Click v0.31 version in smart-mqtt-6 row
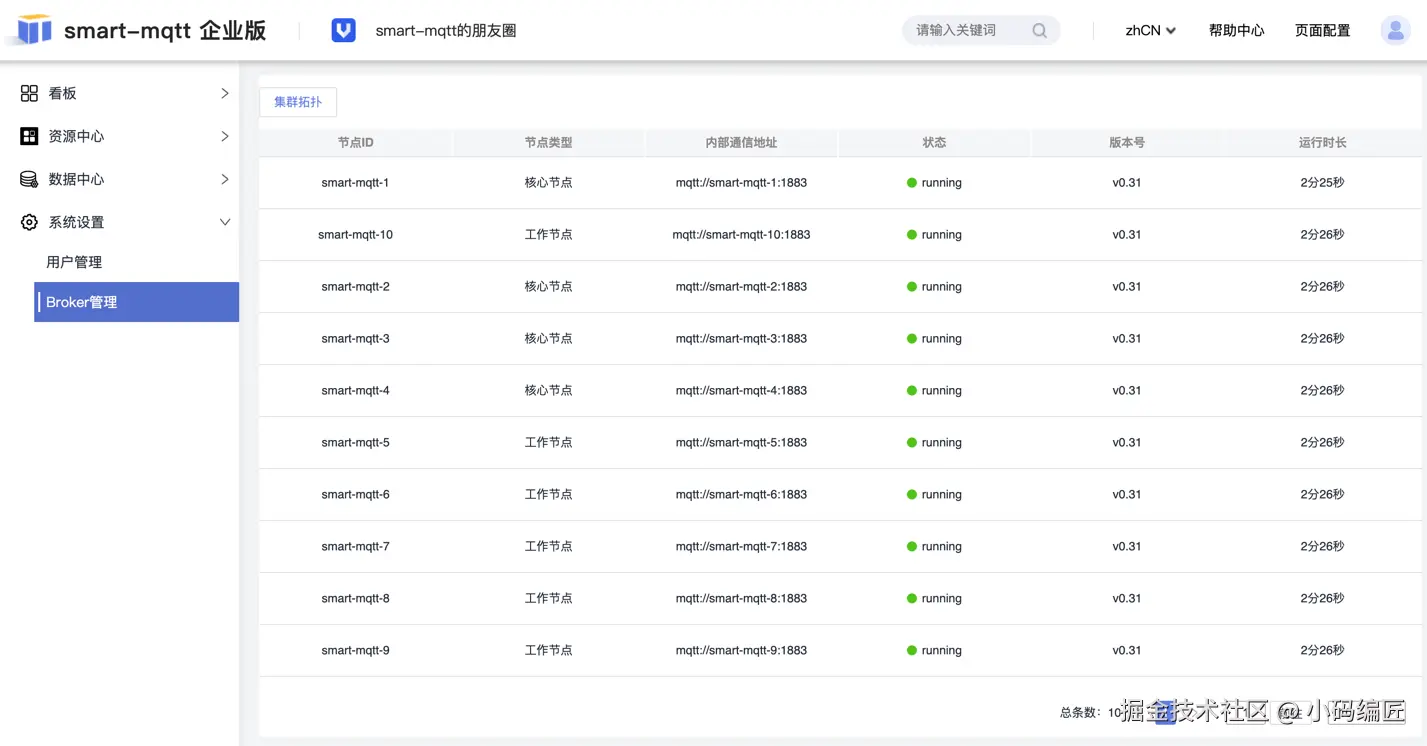The image size is (1427, 746). [x=1127, y=495]
